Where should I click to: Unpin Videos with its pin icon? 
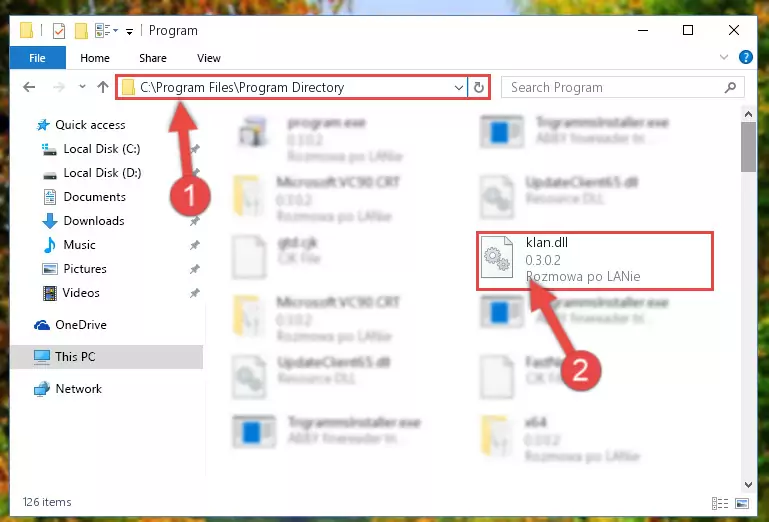point(195,293)
